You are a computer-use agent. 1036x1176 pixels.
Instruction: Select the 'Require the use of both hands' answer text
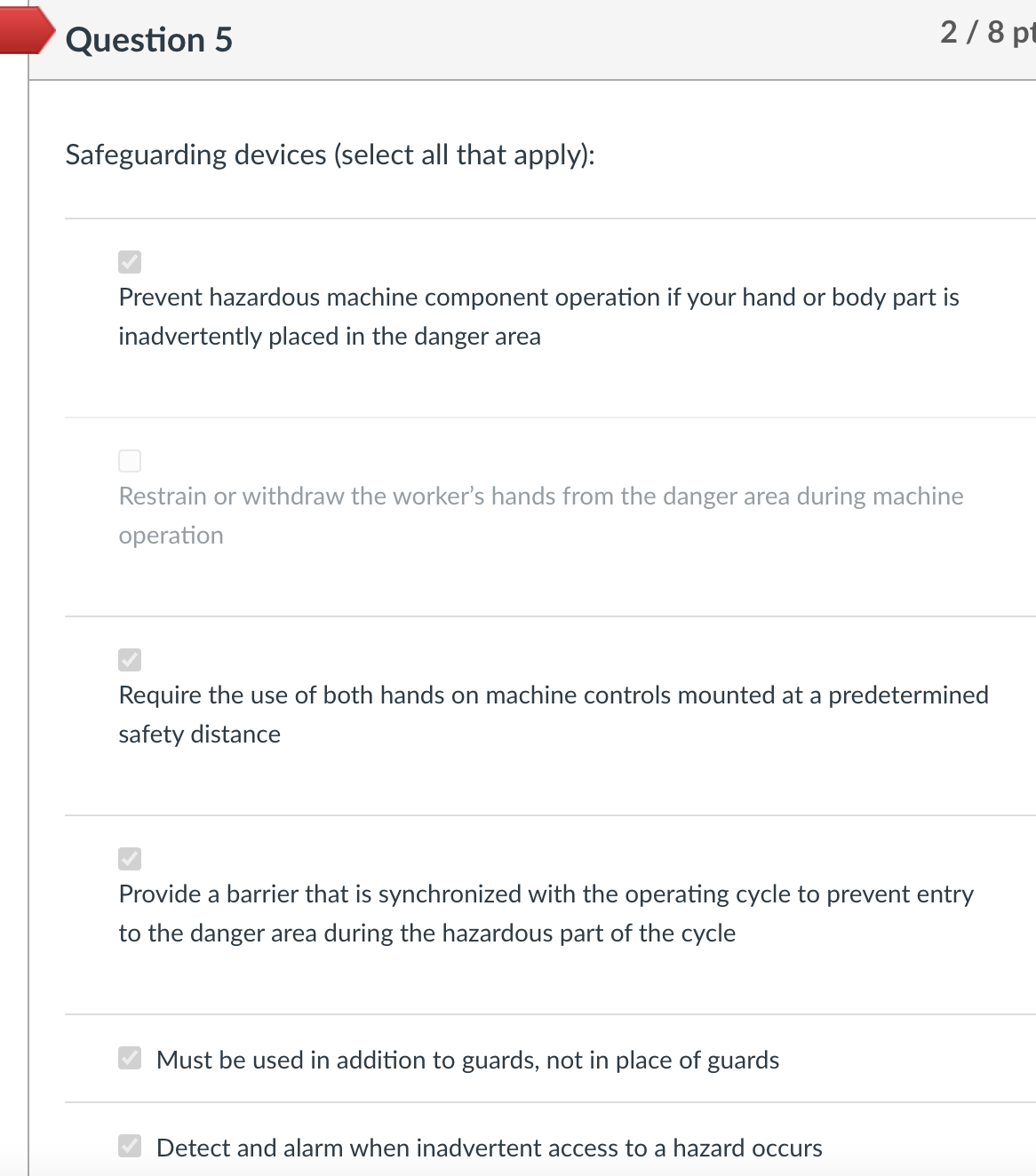click(x=553, y=714)
